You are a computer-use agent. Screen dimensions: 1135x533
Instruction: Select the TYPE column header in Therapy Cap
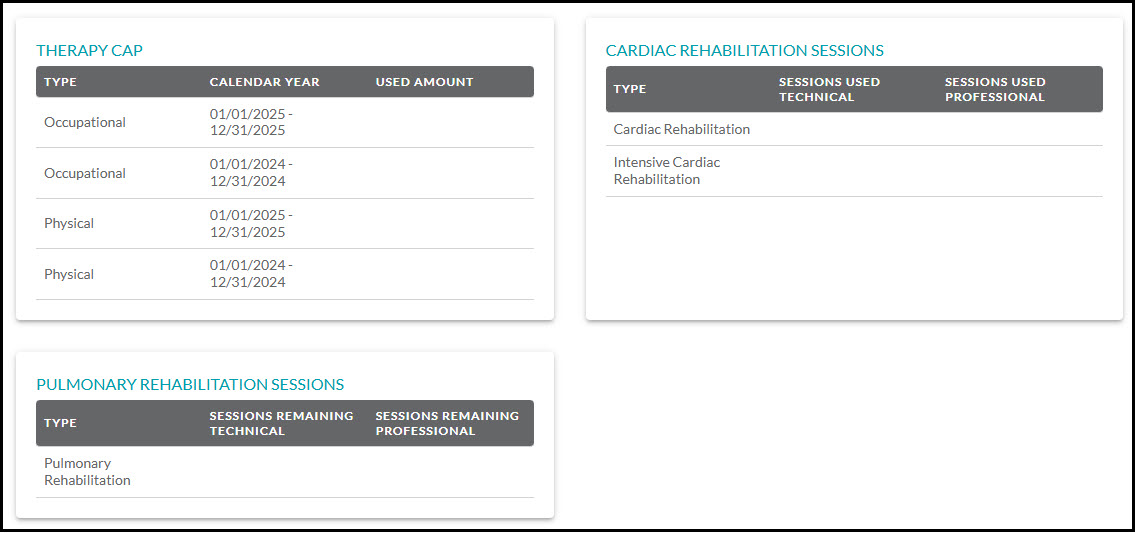[60, 82]
